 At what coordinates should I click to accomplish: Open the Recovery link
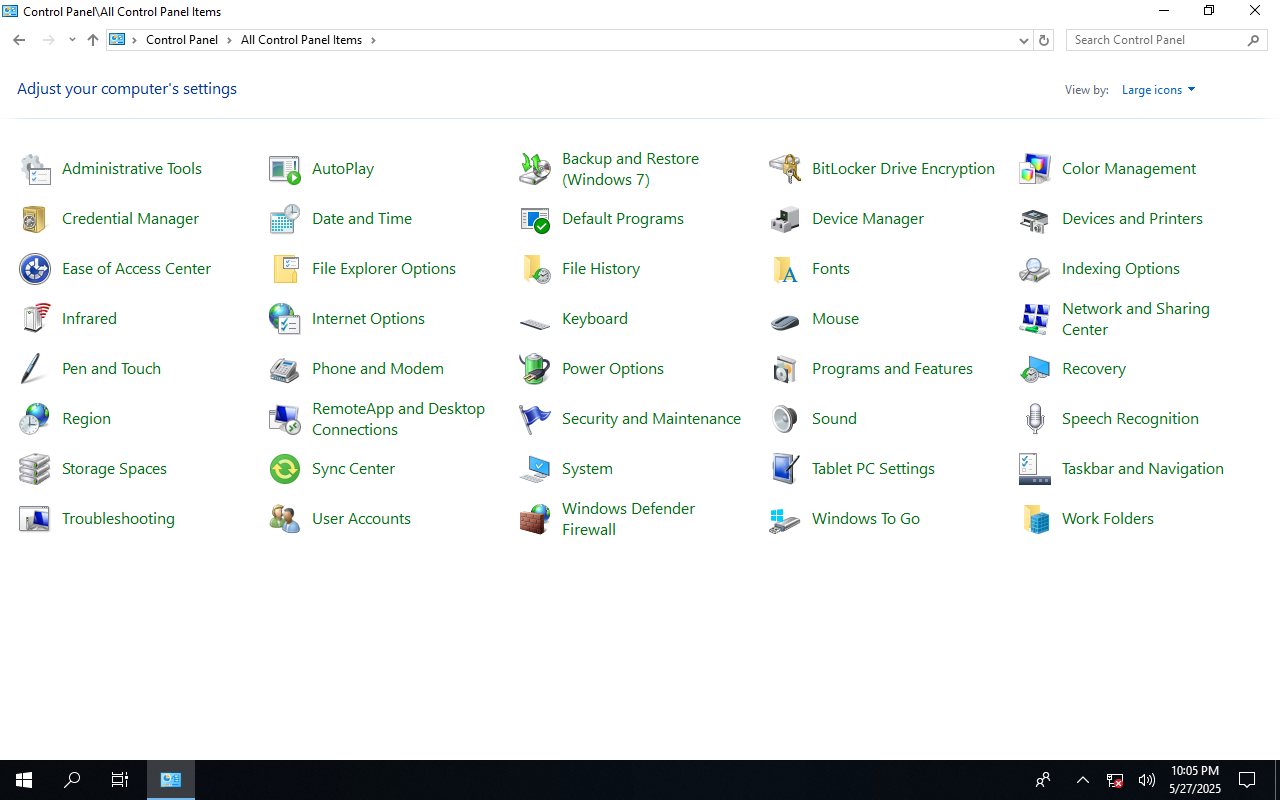1094,369
